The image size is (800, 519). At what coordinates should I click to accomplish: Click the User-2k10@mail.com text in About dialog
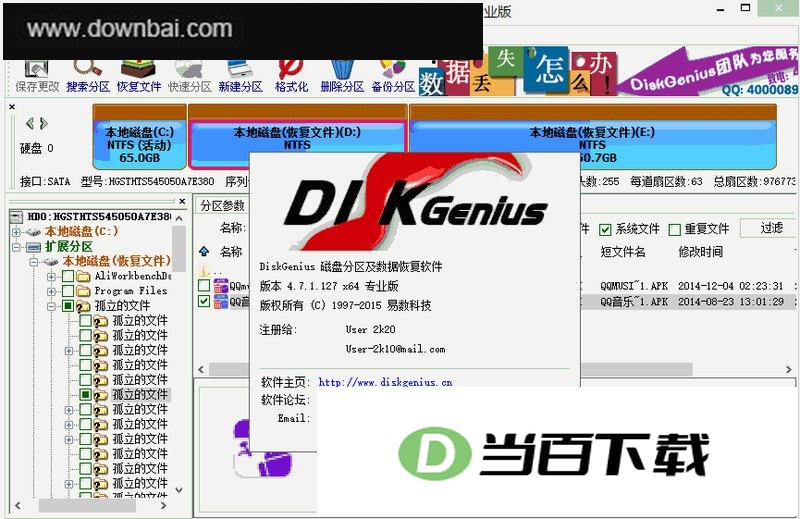[x=395, y=349]
